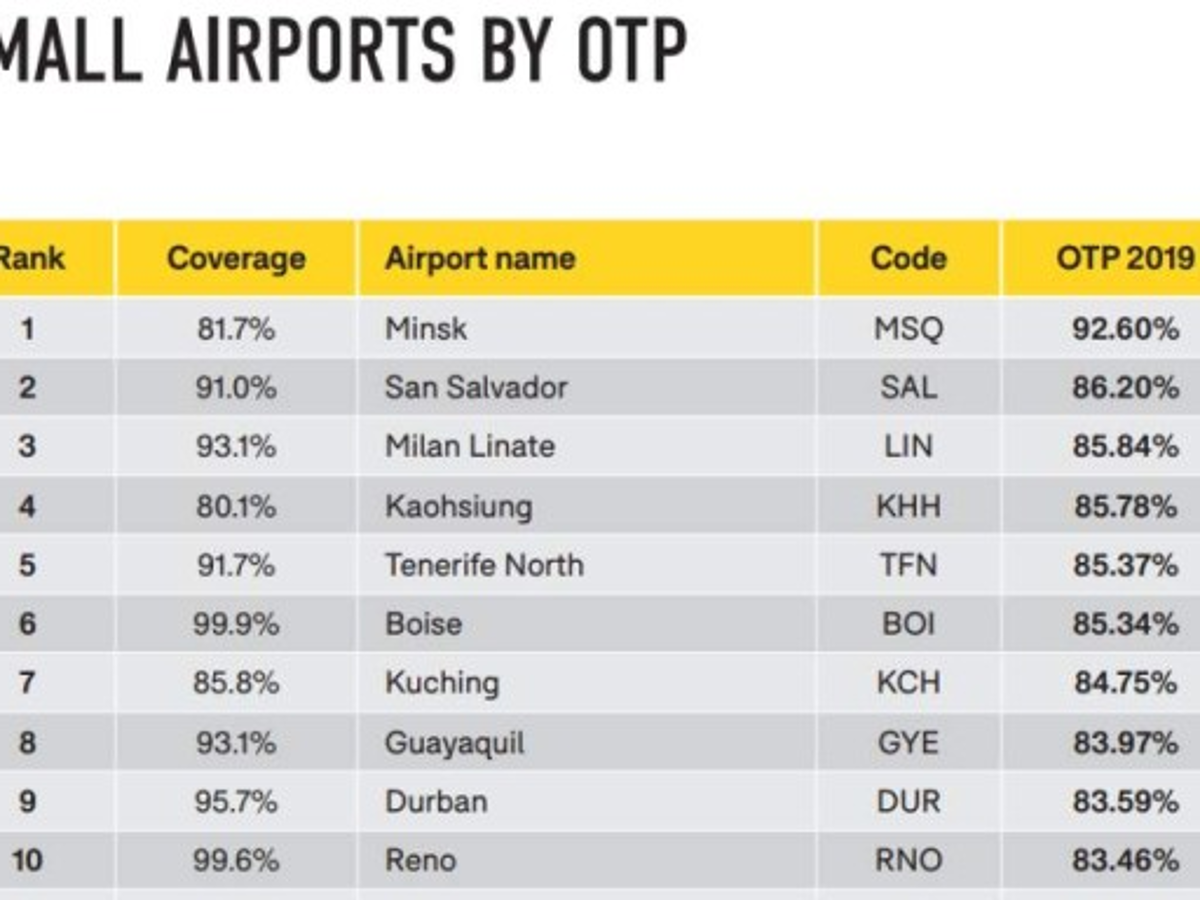This screenshot has width=1200, height=900.
Task: Select the 99.9% coverage value
Action: click(235, 624)
